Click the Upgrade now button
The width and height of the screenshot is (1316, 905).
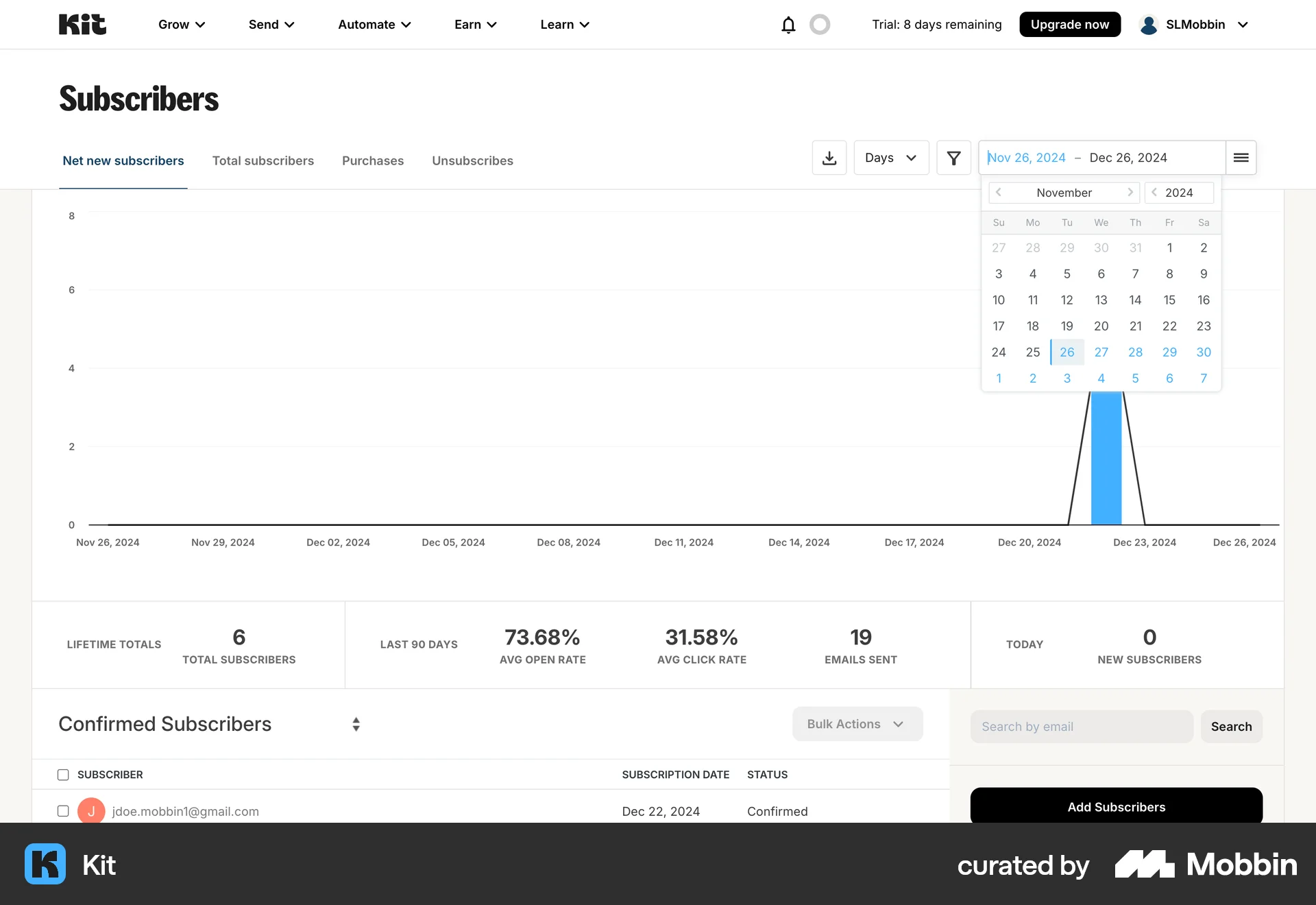[1070, 24]
